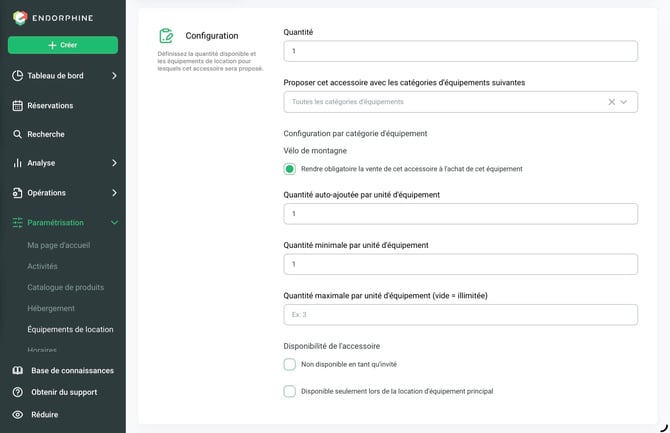Go to Catalogue de produits
Viewport: 670px width, 433px height.
click(65, 287)
